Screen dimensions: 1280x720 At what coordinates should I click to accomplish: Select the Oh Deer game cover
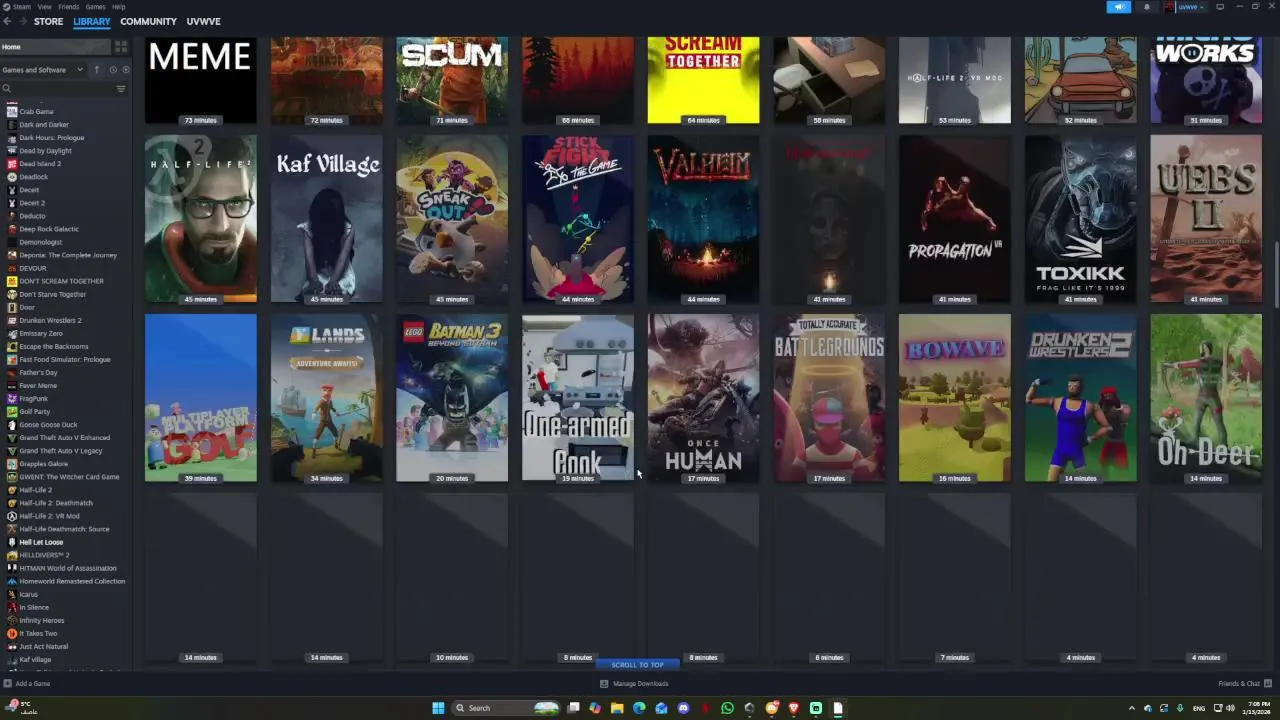[1206, 398]
